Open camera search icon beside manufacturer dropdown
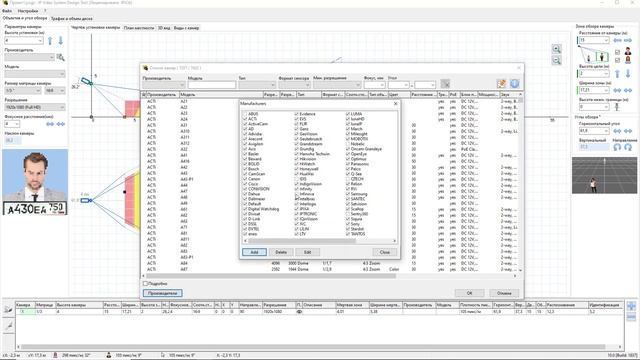The width and height of the screenshot is (640, 360). pos(60,57)
